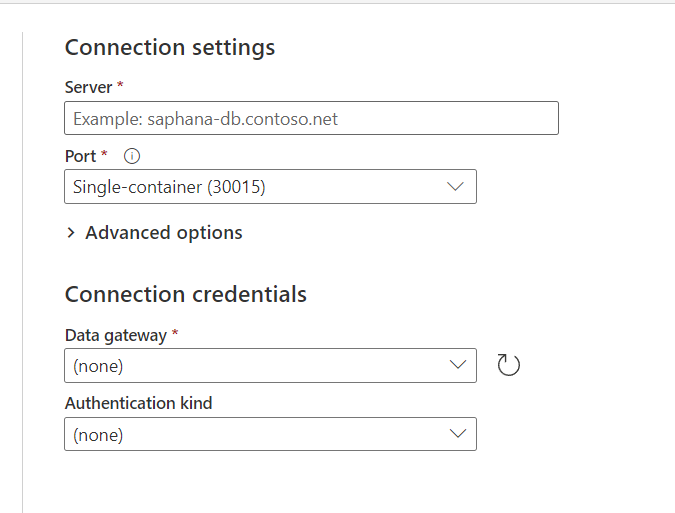Click the chevron in Authentication kind box
The width and height of the screenshot is (675, 513).
point(458,434)
